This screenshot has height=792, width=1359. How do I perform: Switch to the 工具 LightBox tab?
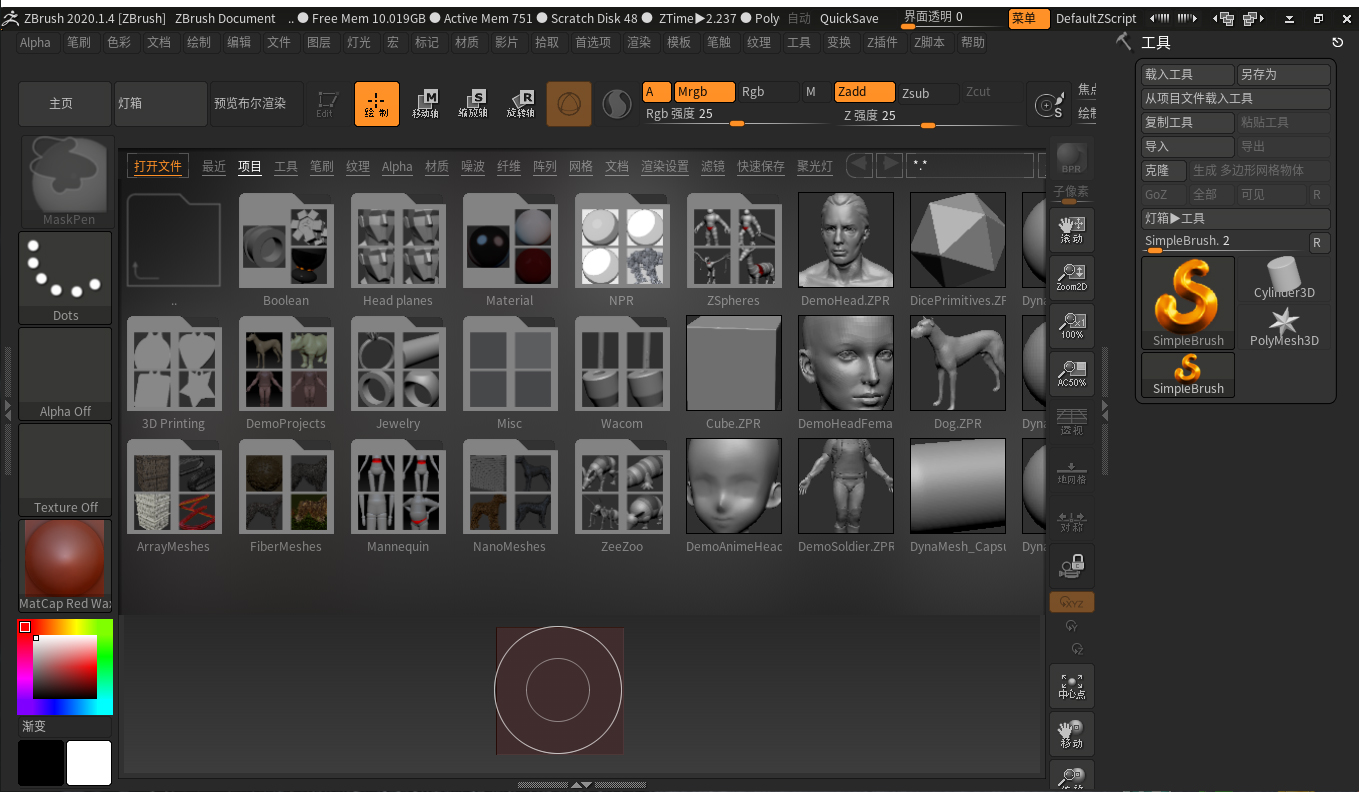(x=286, y=166)
